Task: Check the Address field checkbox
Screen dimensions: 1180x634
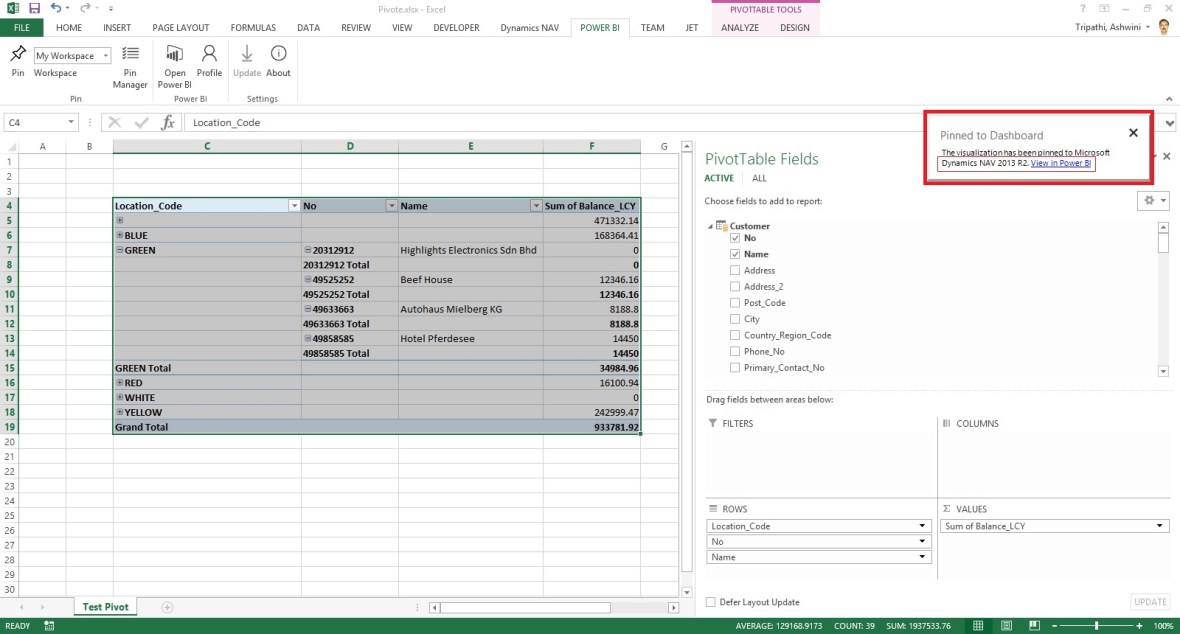Action: [x=735, y=270]
